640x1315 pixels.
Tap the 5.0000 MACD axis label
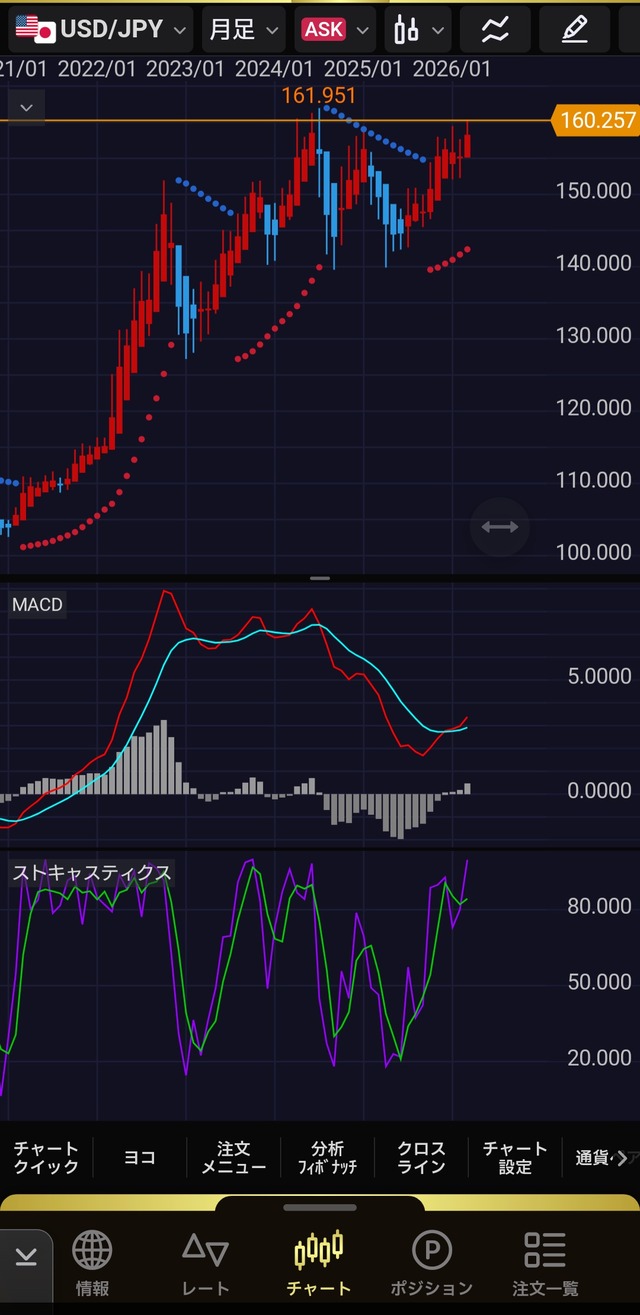(x=599, y=677)
